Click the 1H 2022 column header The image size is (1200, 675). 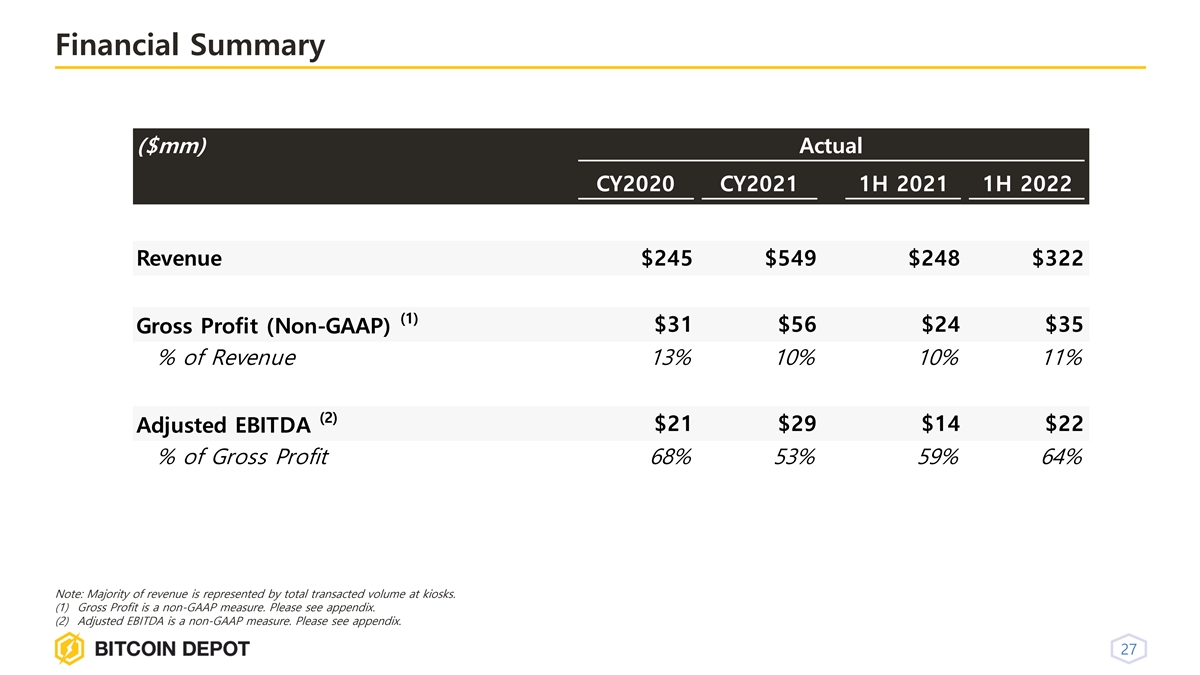tap(1027, 184)
